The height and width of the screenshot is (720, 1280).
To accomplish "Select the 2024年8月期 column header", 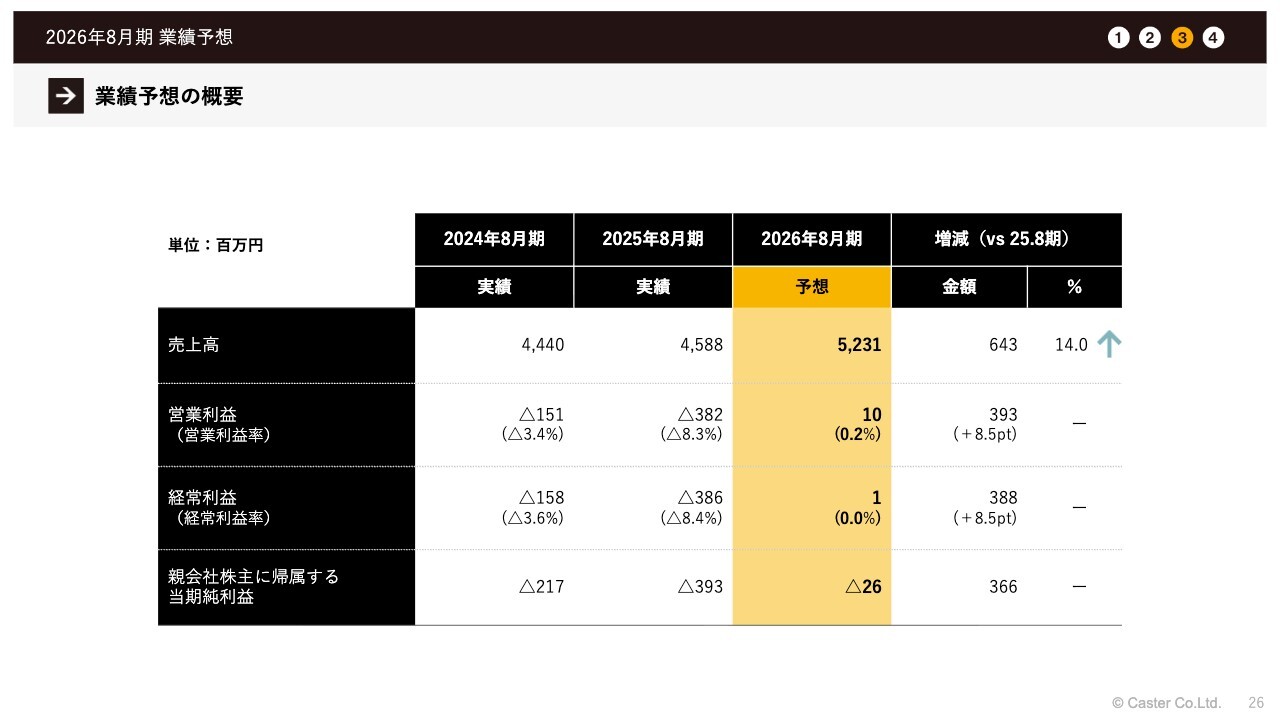I will (494, 239).
